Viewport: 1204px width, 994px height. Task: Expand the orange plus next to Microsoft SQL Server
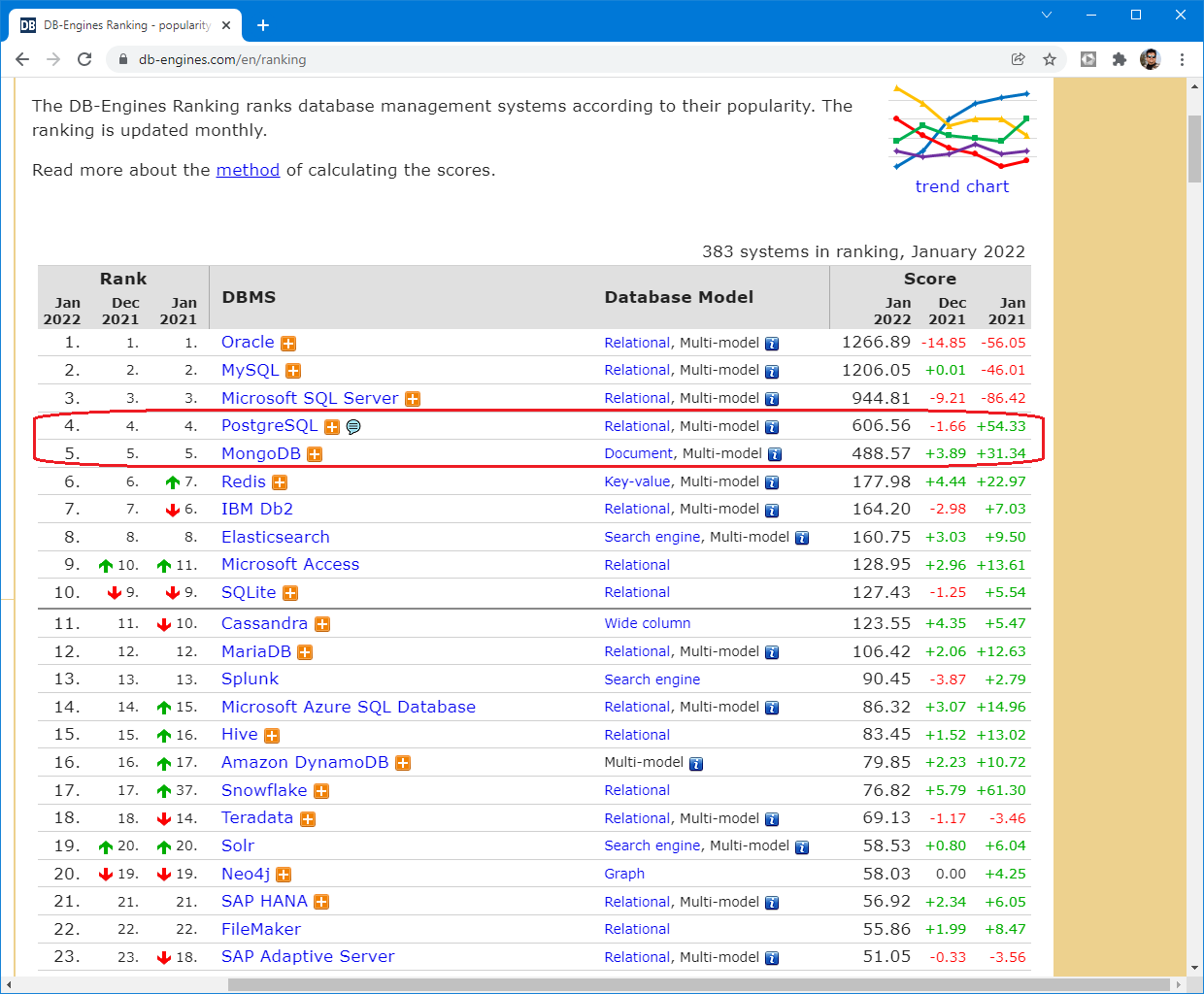coord(413,399)
